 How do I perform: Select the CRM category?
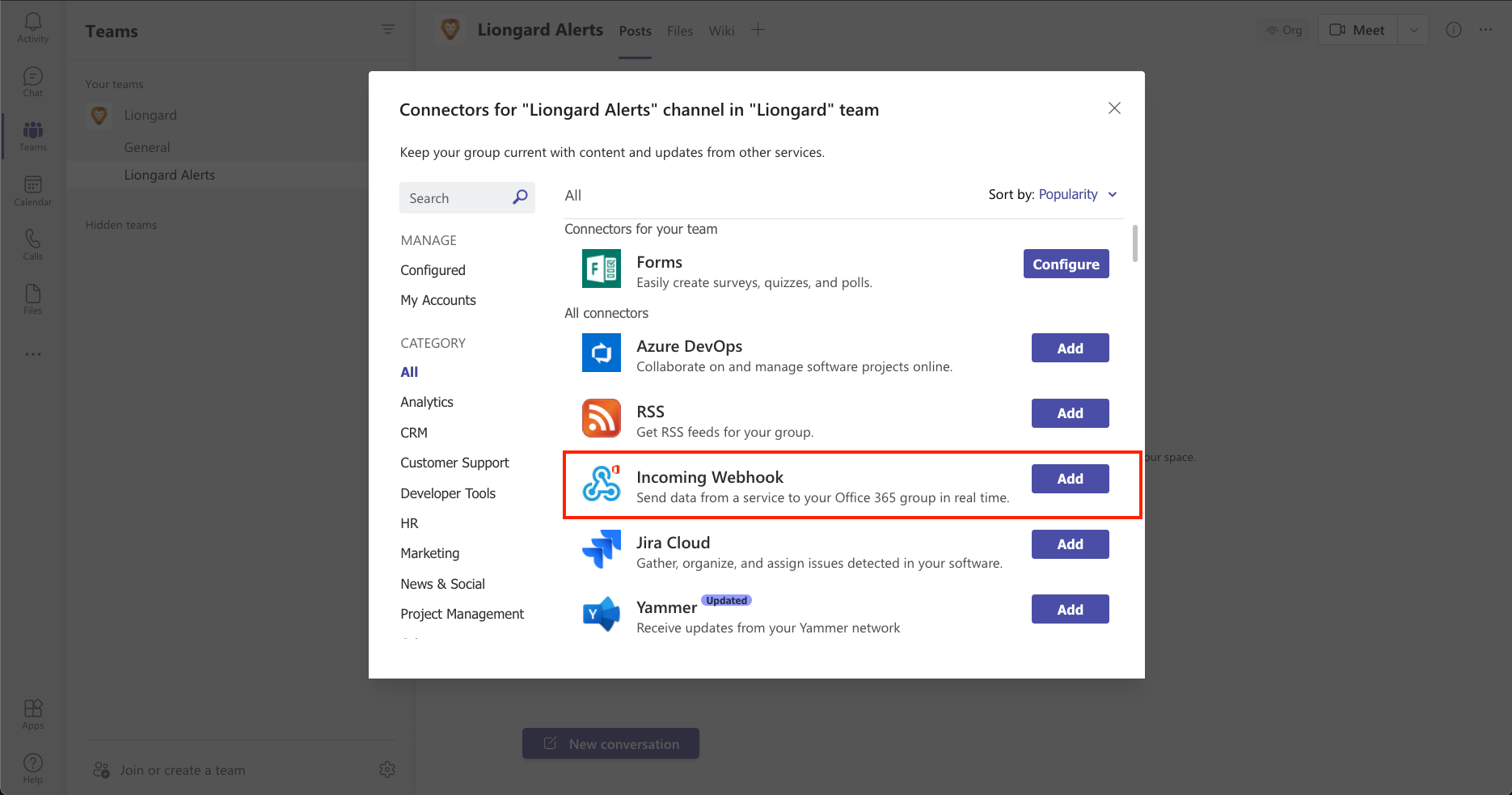pyautogui.click(x=414, y=433)
